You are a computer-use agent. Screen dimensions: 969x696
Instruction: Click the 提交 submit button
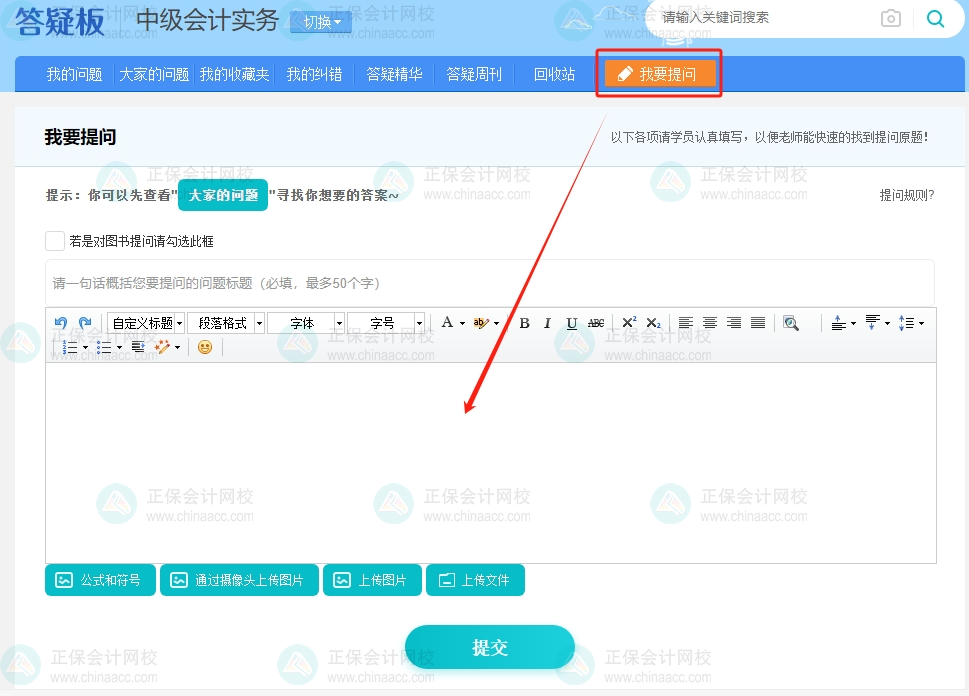489,646
